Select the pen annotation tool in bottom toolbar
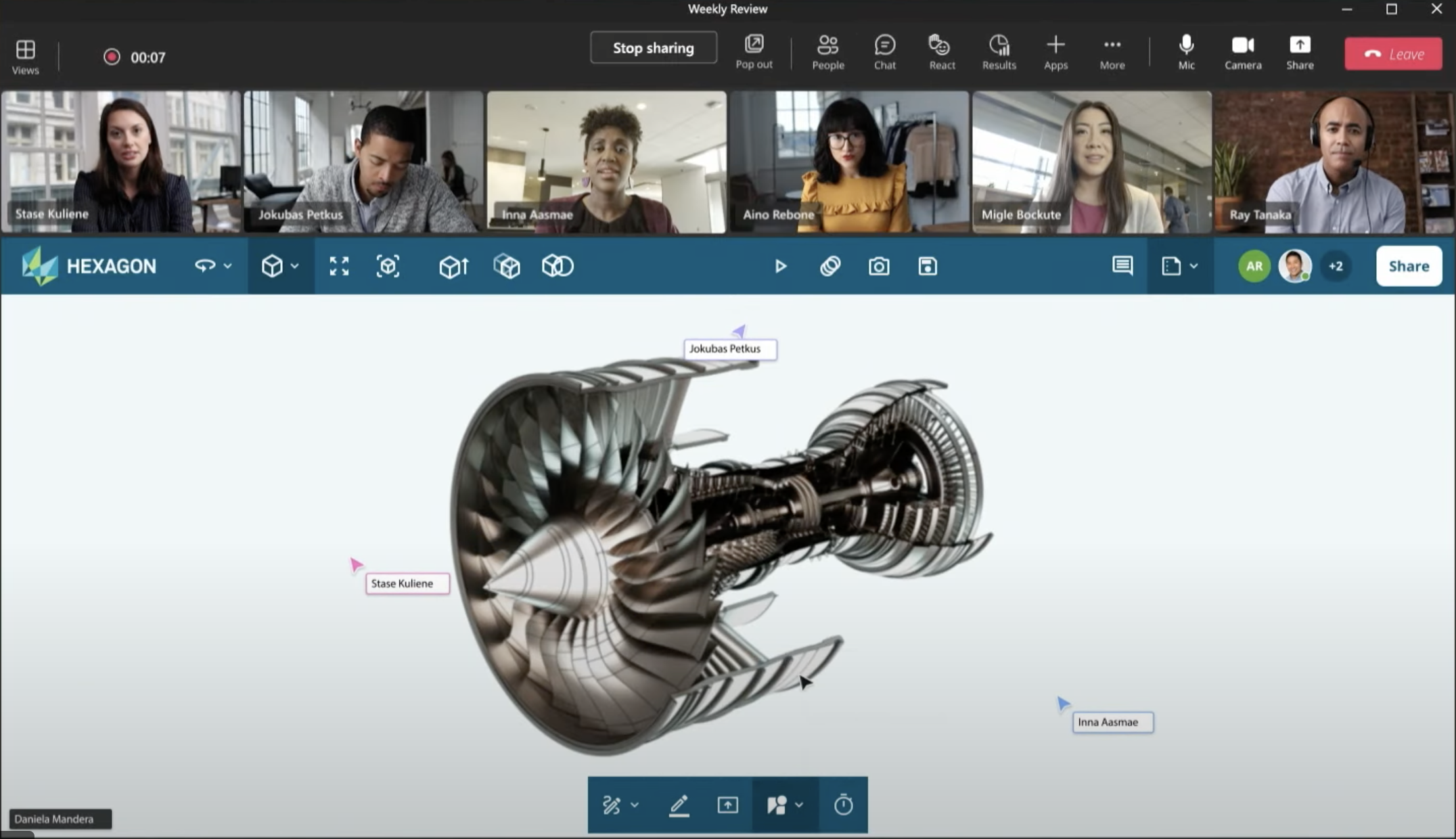1456x839 pixels. click(679, 805)
